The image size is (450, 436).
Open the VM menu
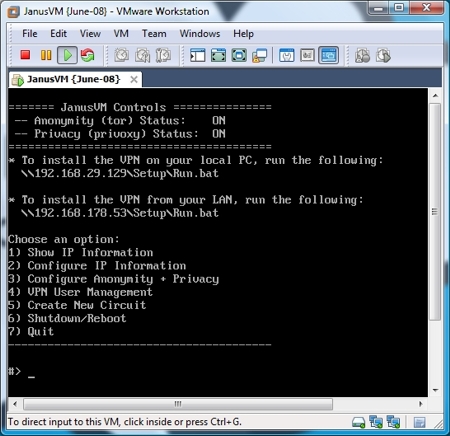coord(121,34)
